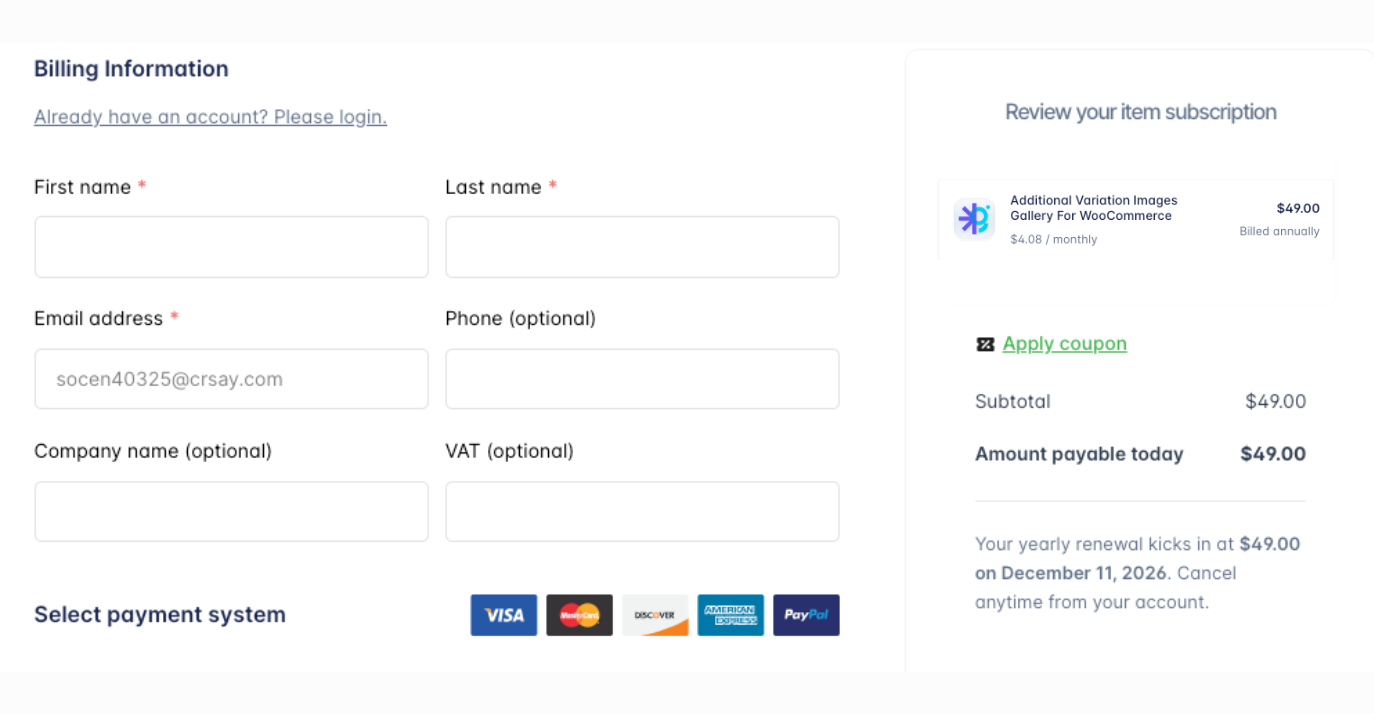Image resolution: width=1374 pixels, height=714 pixels.
Task: Pick the Discover card payment icon
Action: (x=655, y=615)
